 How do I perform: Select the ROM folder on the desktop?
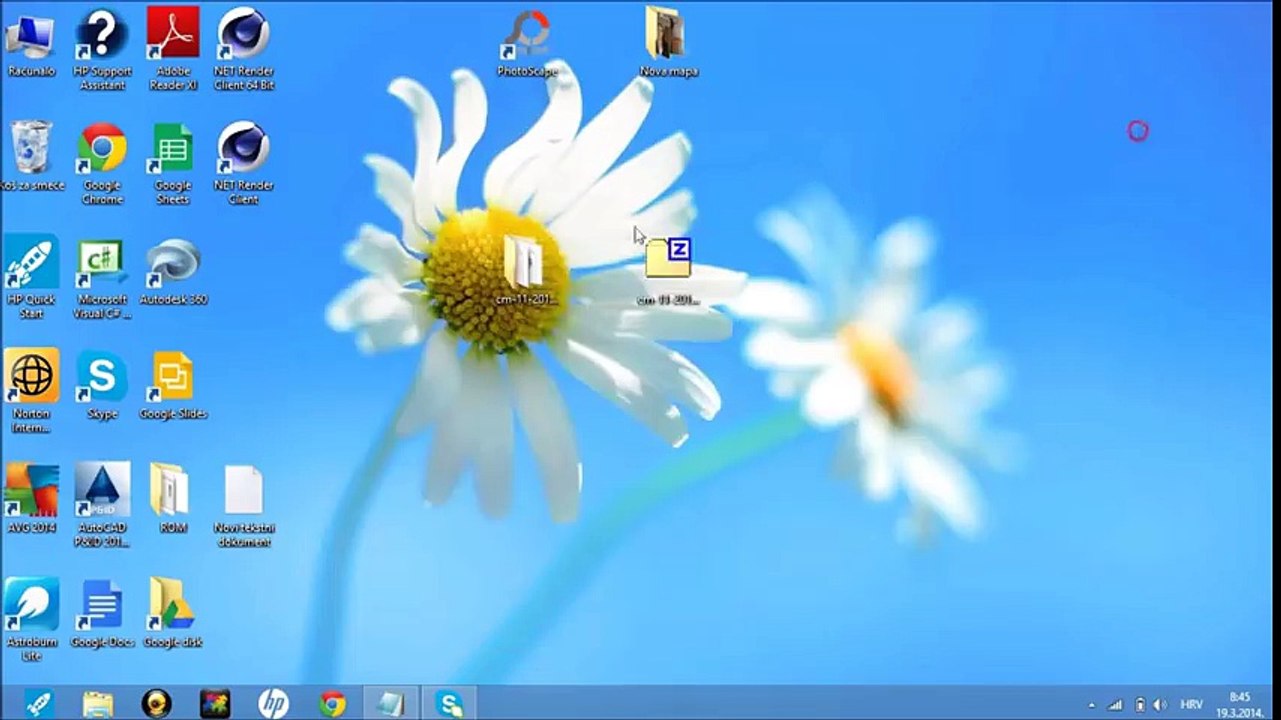coord(173,498)
